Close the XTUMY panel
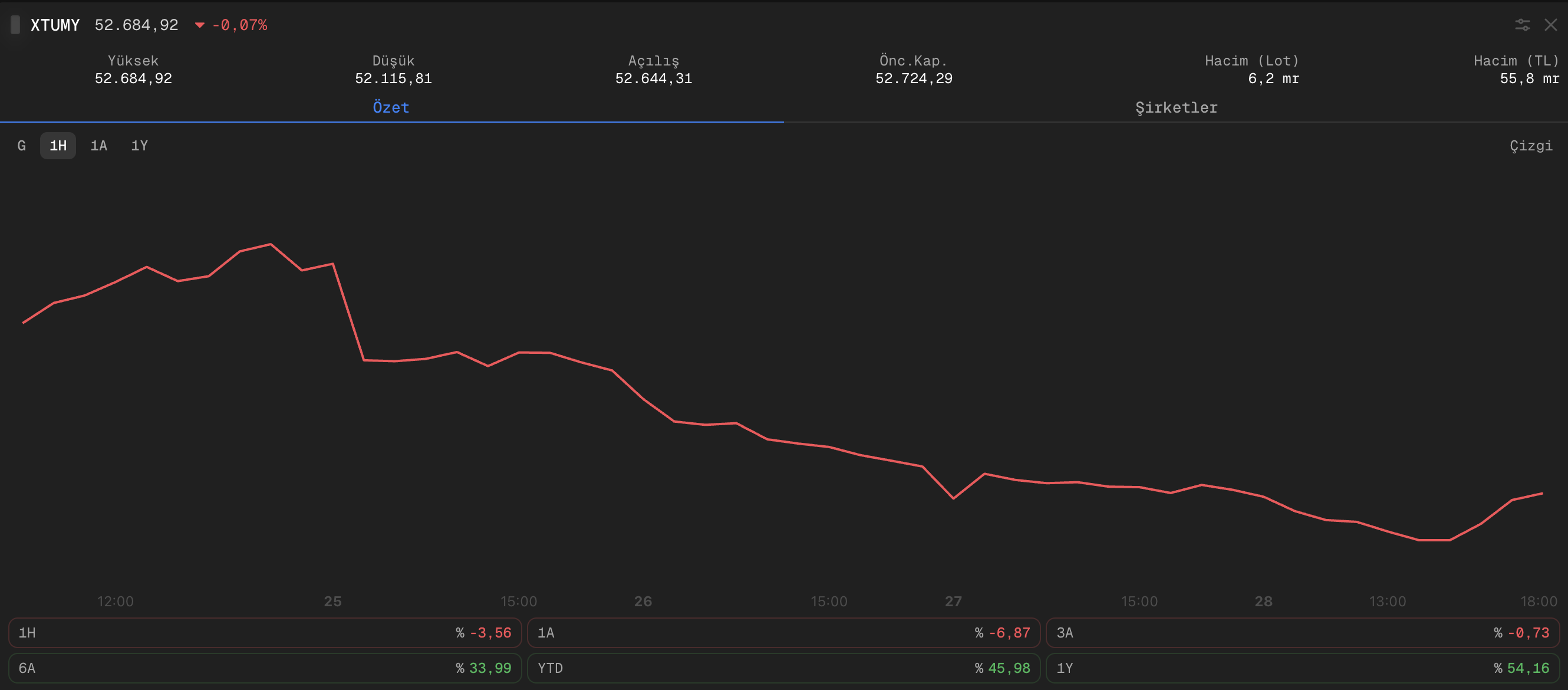 (1550, 25)
